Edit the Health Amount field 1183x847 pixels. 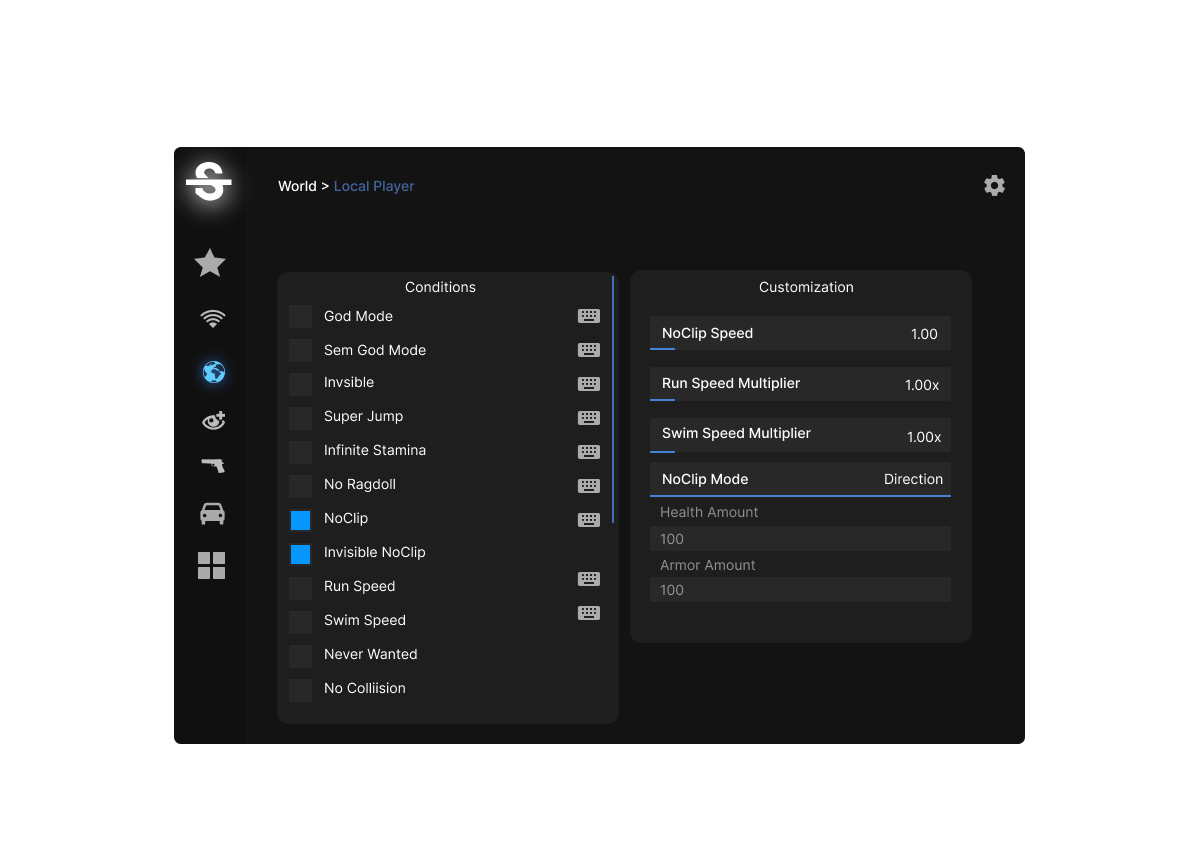coord(799,538)
